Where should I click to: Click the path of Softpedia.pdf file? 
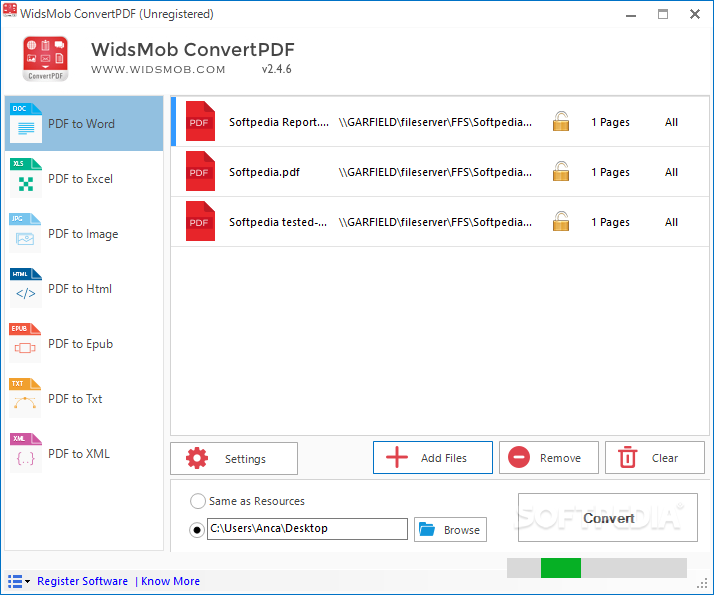click(435, 172)
